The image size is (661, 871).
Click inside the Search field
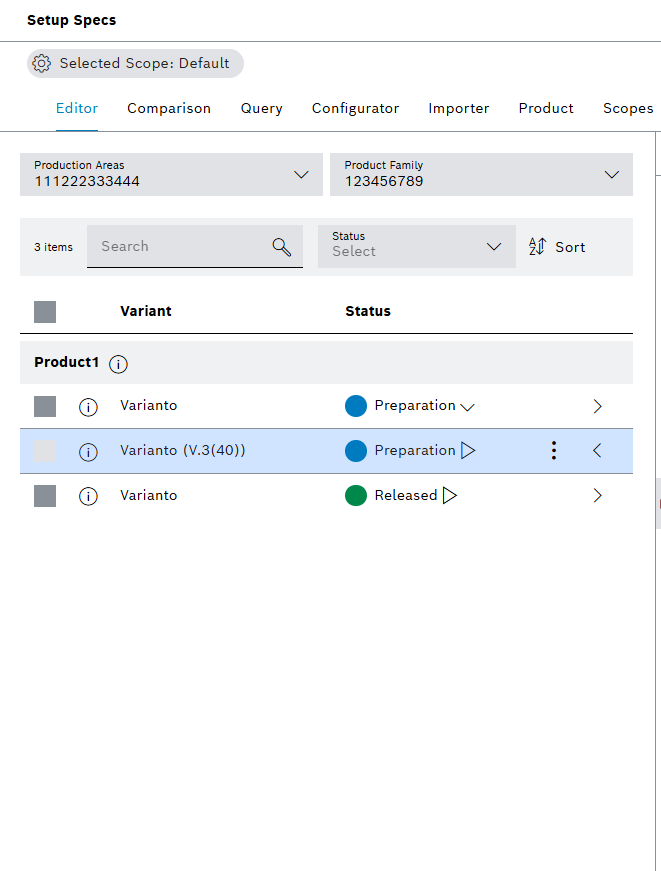click(x=170, y=246)
